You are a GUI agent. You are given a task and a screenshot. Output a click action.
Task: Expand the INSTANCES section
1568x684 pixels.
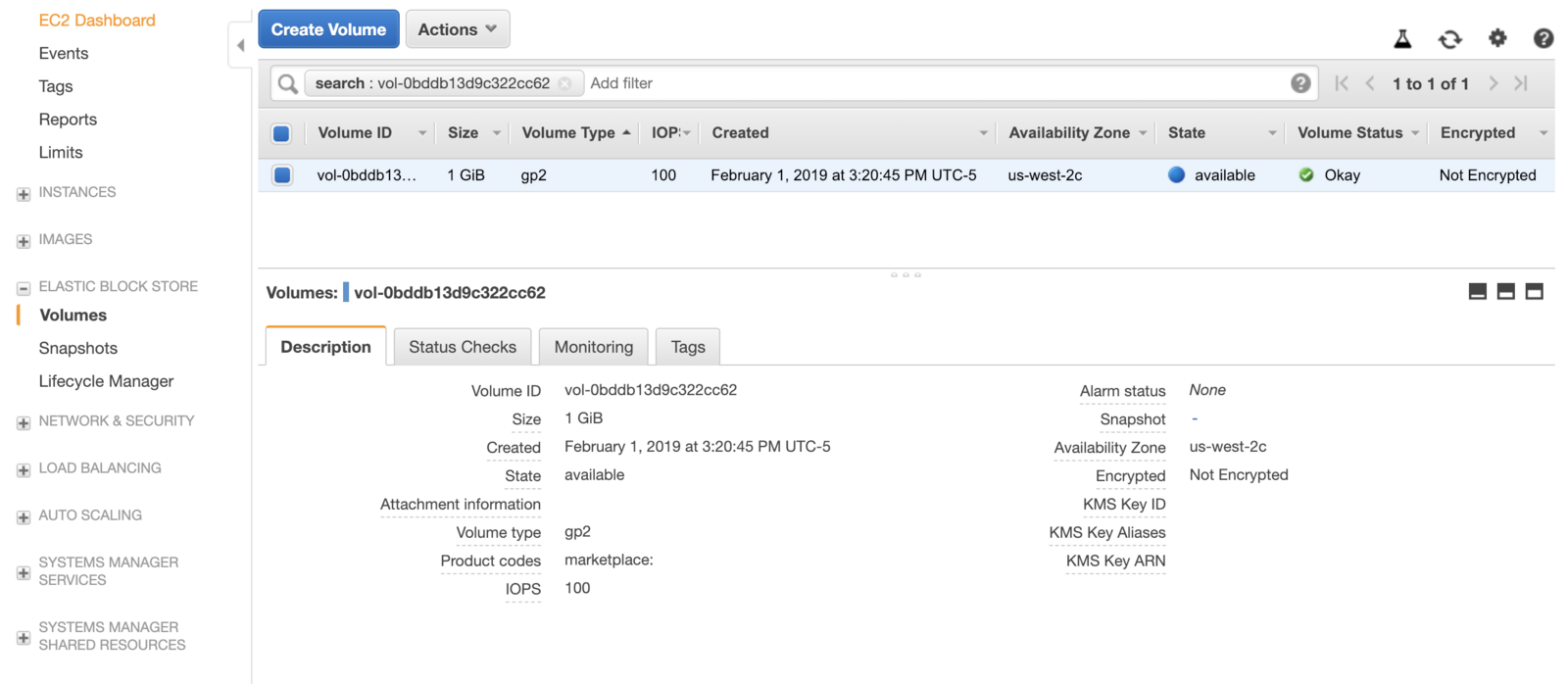pyautogui.click(x=24, y=194)
